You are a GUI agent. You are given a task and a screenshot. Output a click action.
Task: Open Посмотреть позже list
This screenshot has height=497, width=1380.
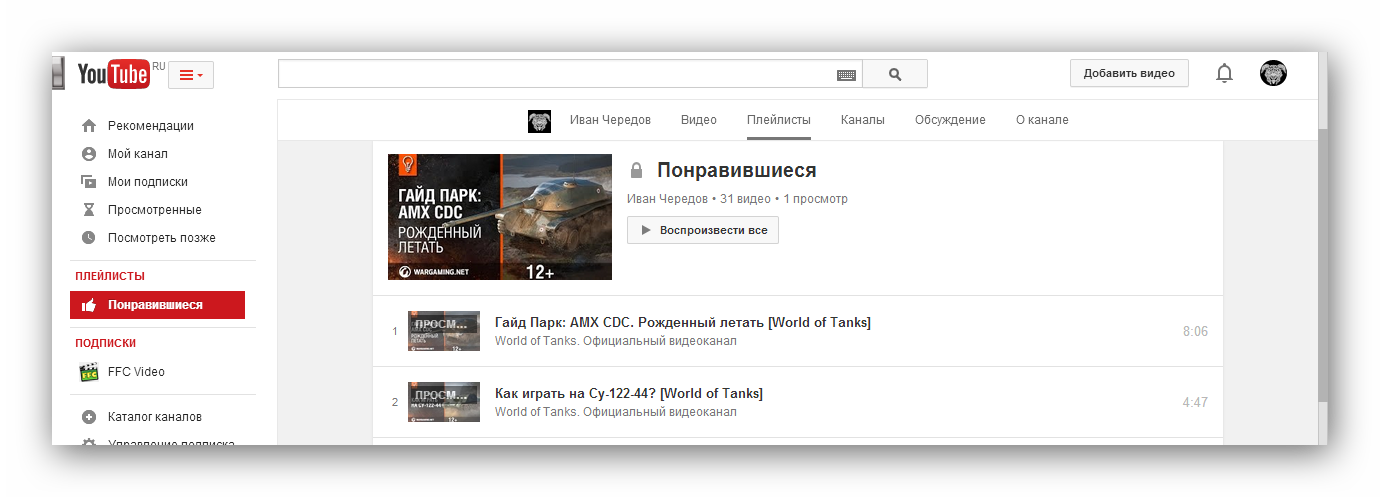point(162,238)
